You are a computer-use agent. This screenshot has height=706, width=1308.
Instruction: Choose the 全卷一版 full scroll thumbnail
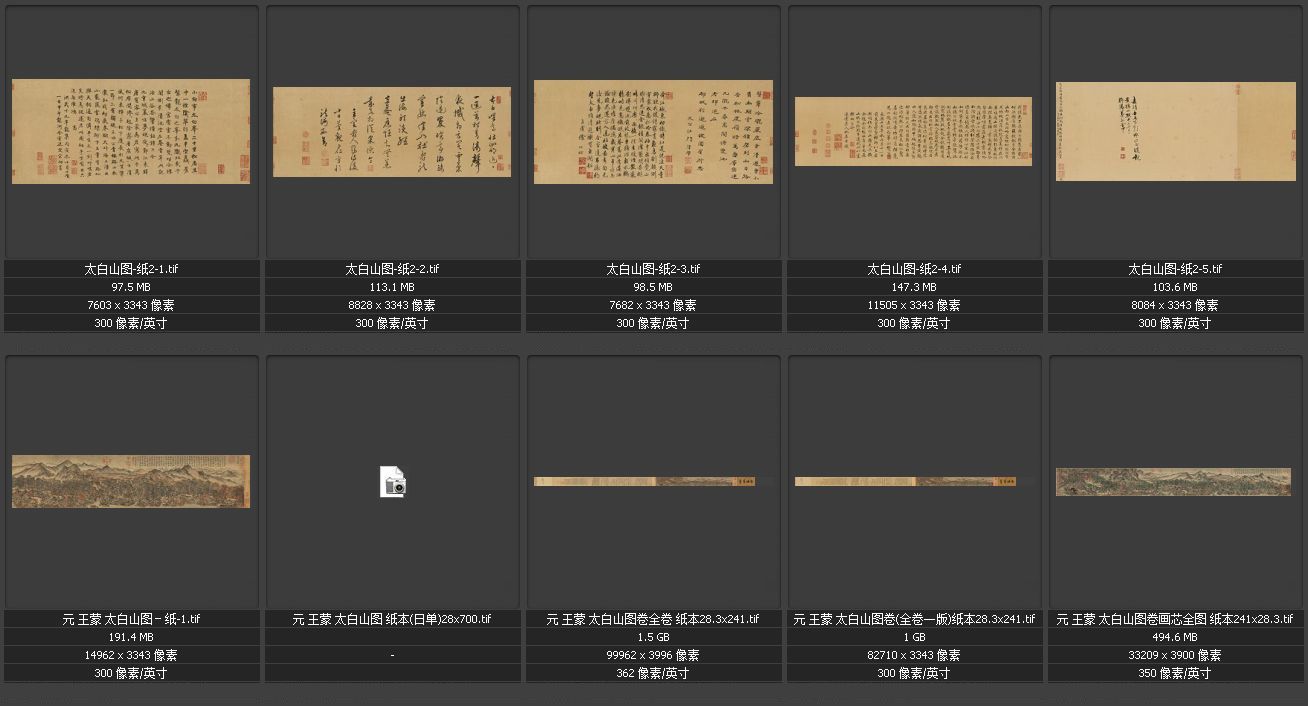[x=913, y=481]
